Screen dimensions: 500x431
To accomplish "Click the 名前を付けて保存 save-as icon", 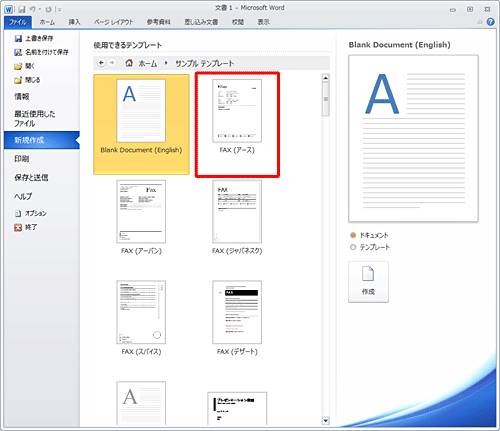I will pyautogui.click(x=18, y=52).
